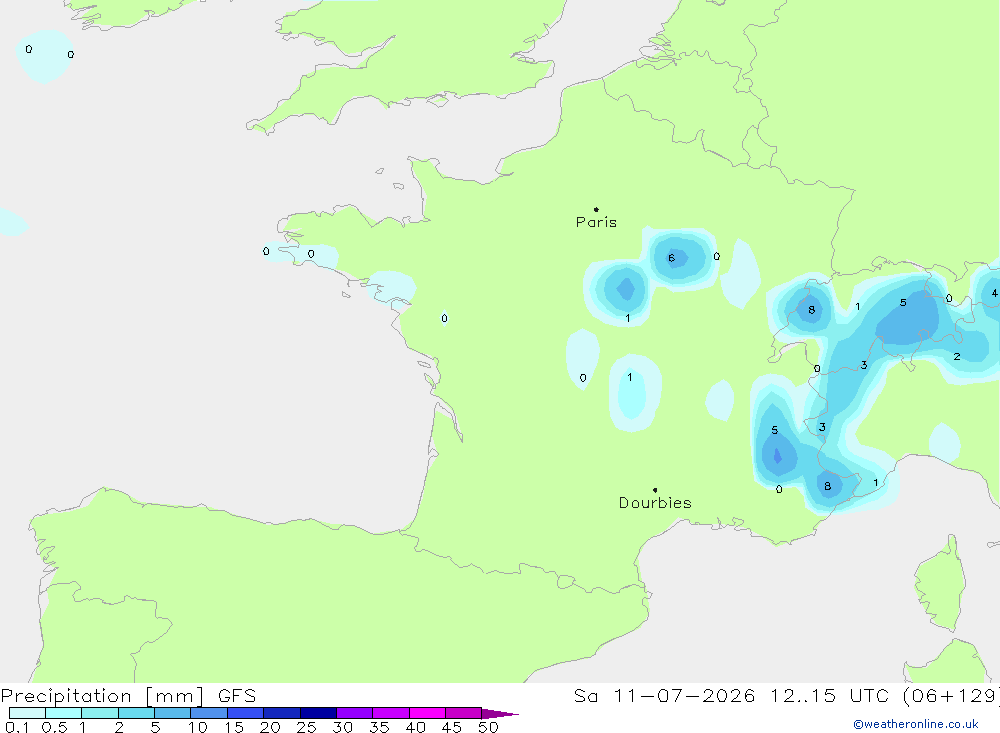Click the 35 legend scale label
Image resolution: width=1000 pixels, height=733 pixels.
click(379, 727)
